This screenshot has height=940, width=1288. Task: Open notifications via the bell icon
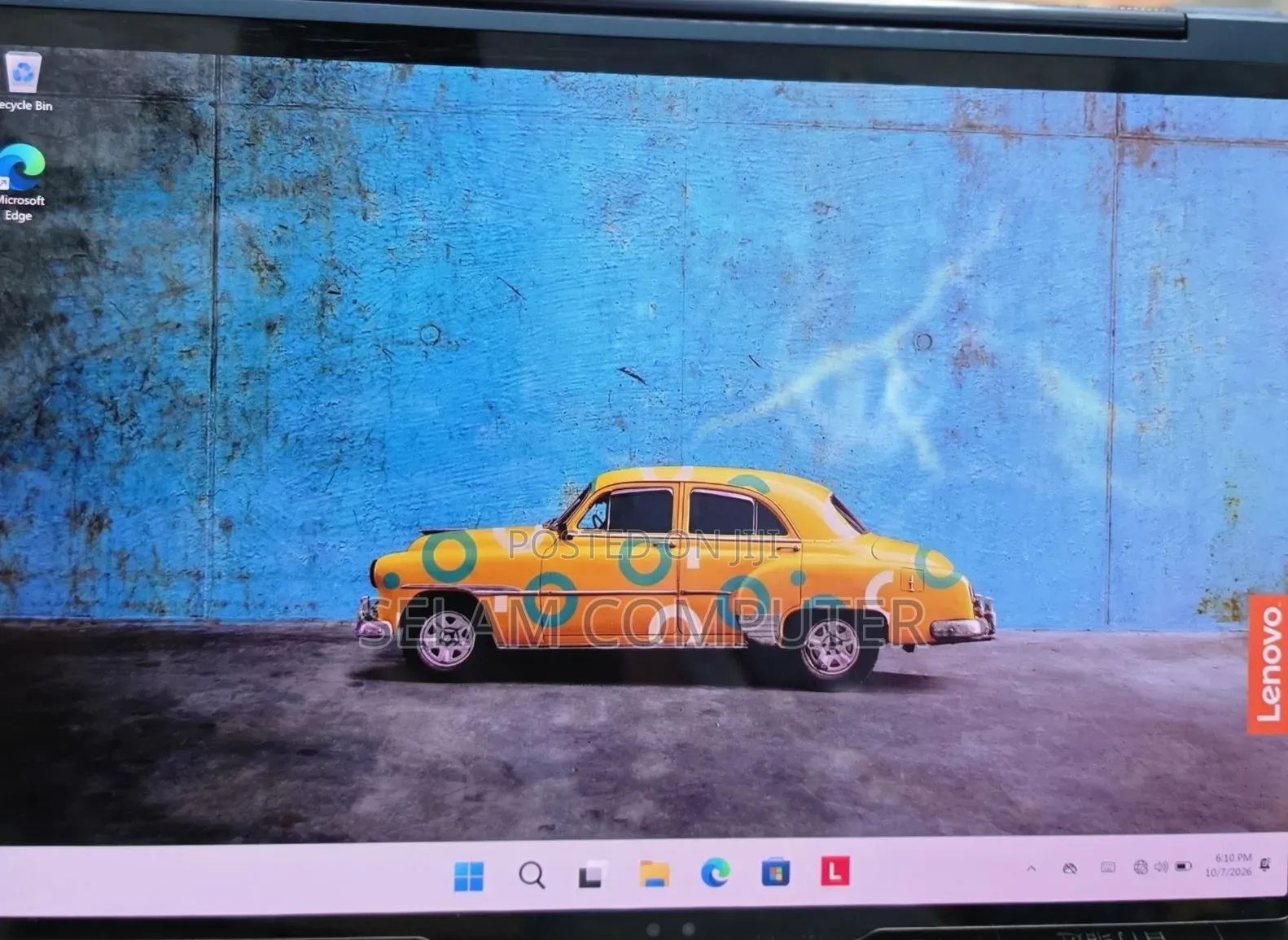(x=1265, y=864)
